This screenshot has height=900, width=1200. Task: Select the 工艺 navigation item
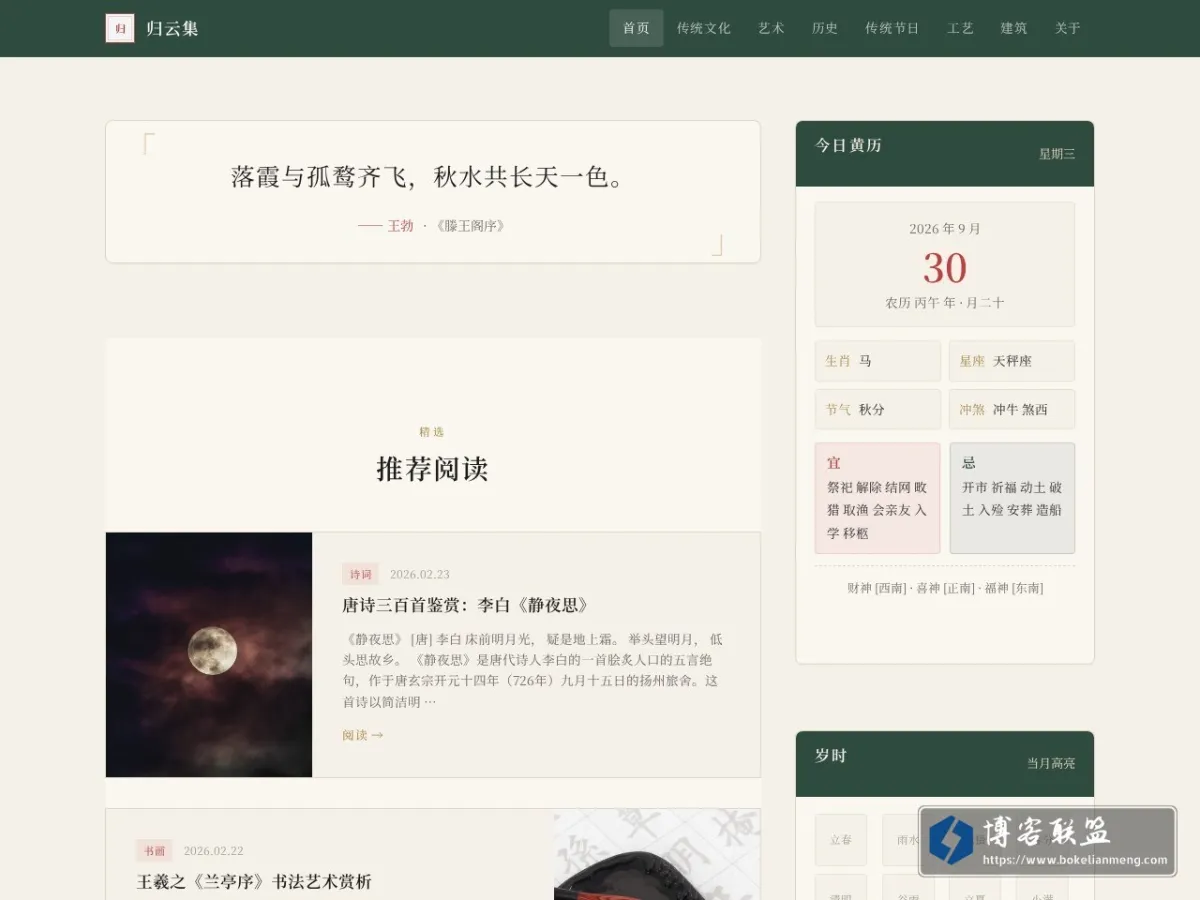960,28
